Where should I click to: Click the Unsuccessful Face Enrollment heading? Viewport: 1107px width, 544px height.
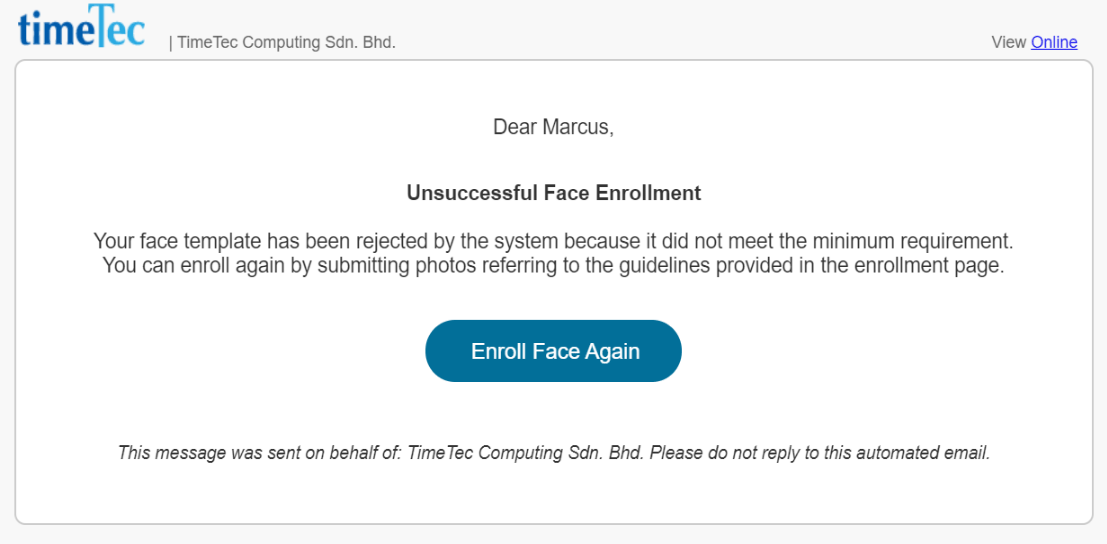554,193
